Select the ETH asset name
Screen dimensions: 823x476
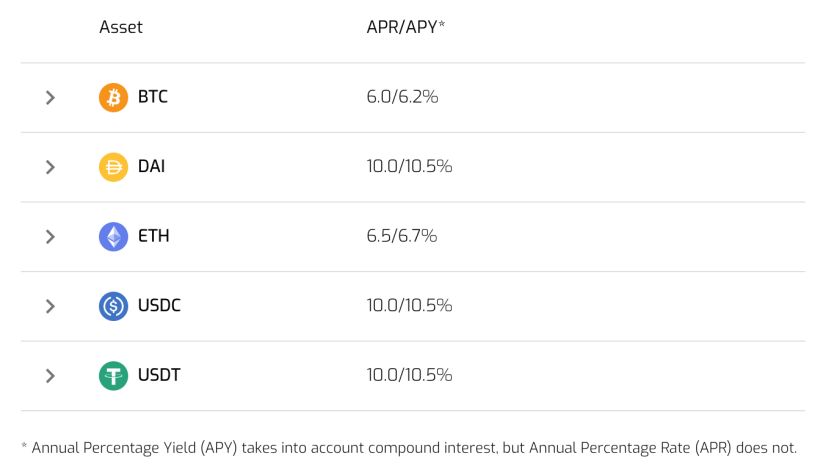tap(154, 237)
